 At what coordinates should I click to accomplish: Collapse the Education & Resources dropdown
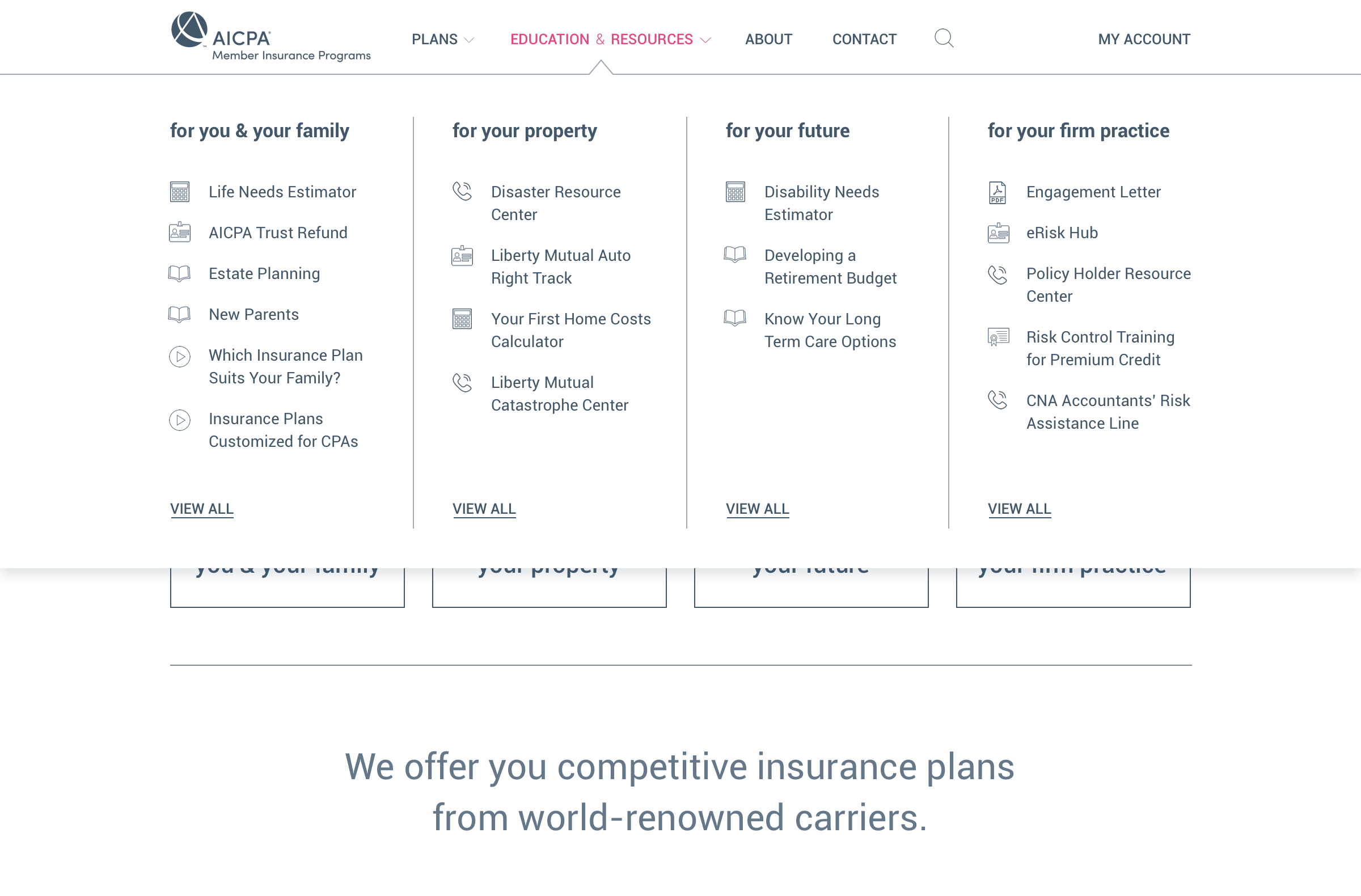click(x=610, y=40)
